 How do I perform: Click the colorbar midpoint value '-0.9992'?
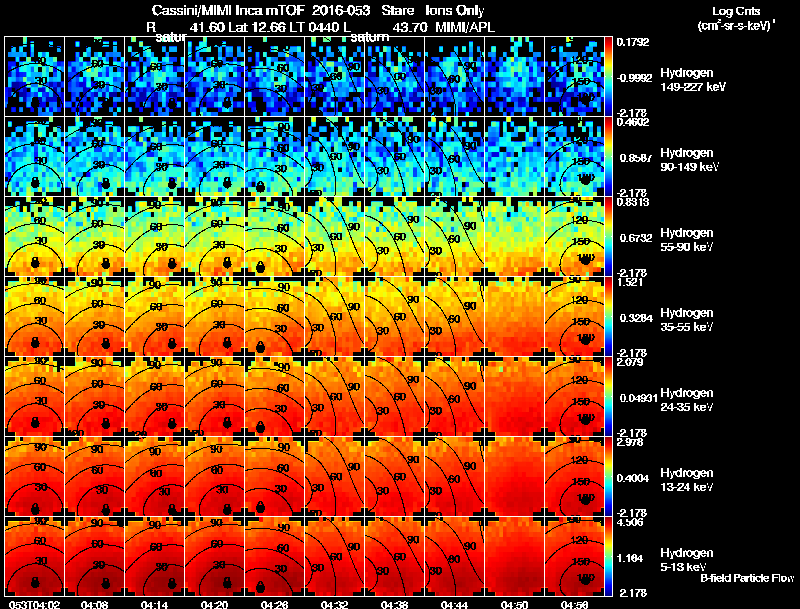tap(634, 78)
